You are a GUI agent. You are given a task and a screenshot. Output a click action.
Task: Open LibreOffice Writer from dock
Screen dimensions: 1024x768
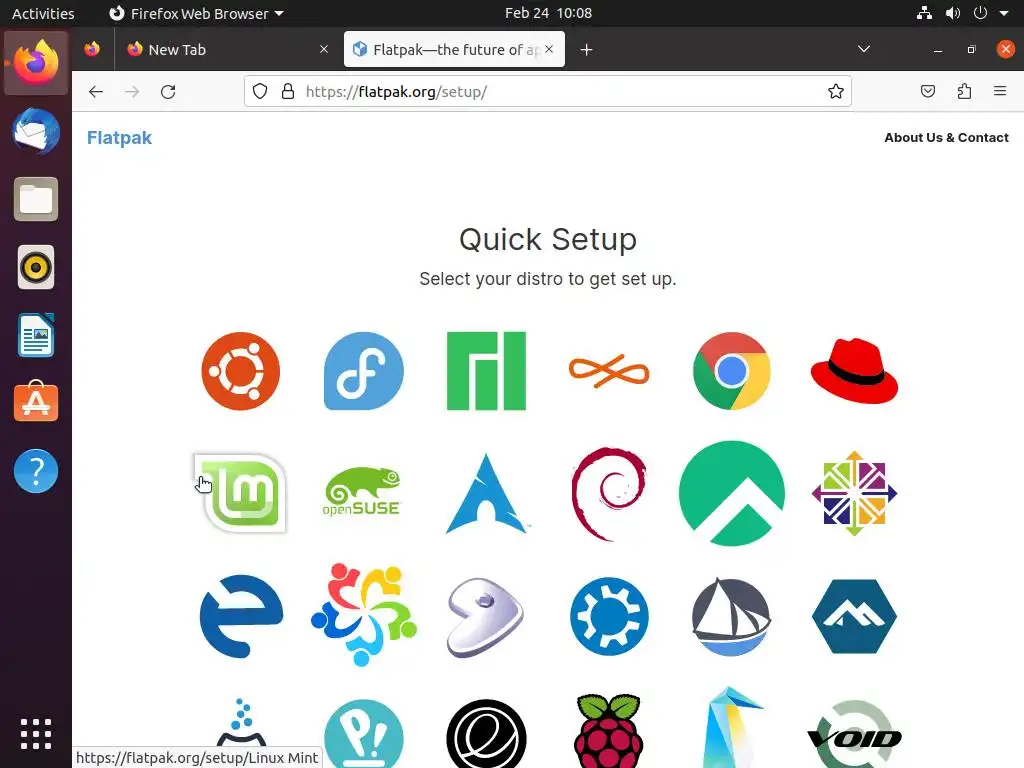tap(36, 335)
